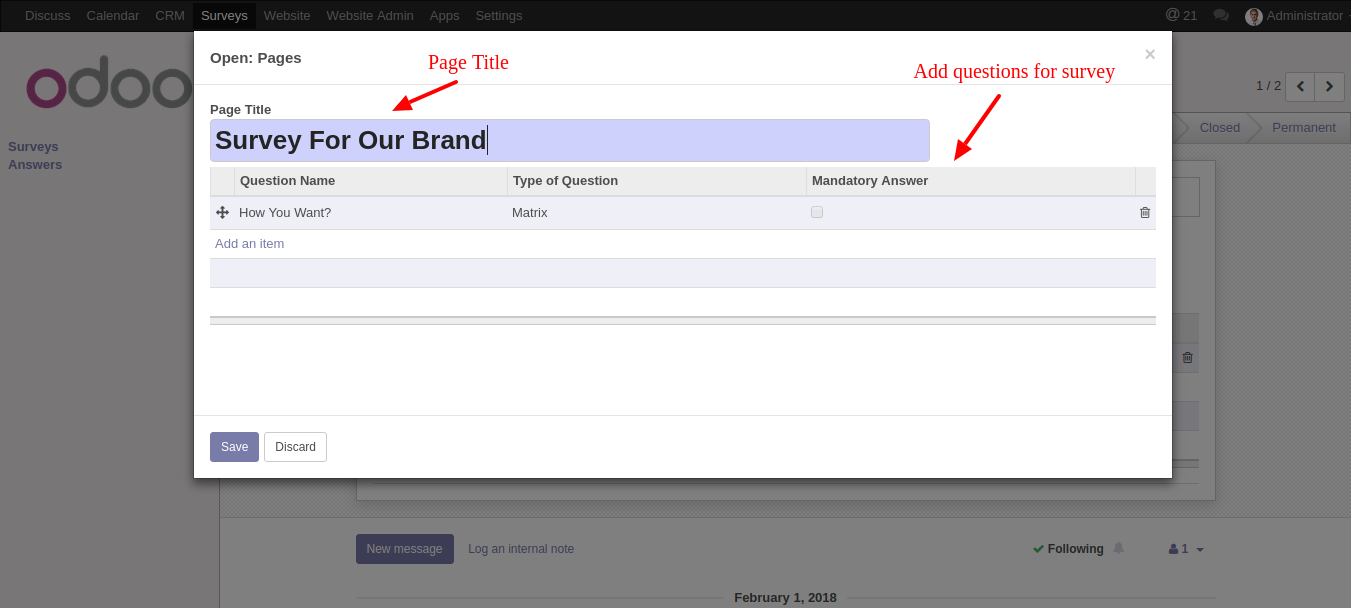
Task: Save the page dialog
Action: click(234, 447)
